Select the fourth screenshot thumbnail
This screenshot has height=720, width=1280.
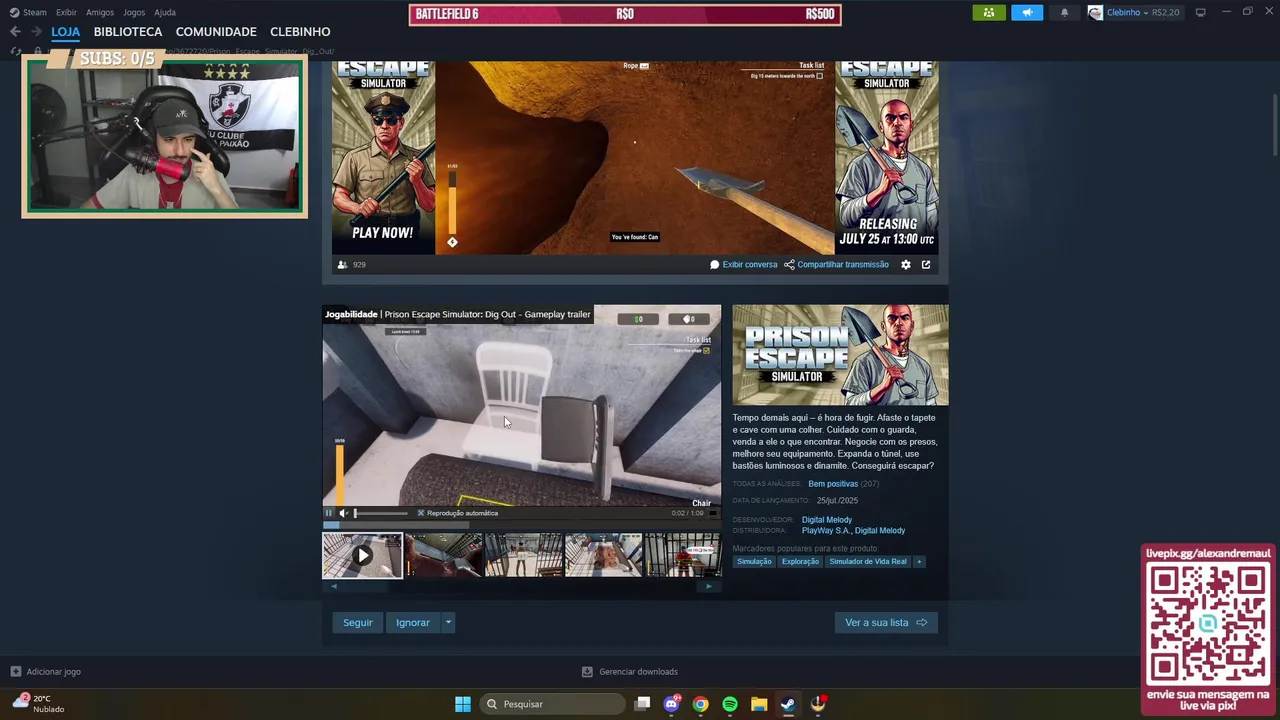click(x=603, y=555)
